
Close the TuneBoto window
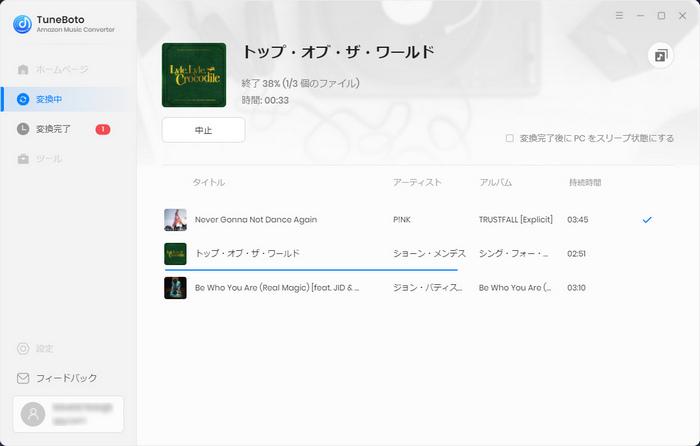[x=682, y=16]
